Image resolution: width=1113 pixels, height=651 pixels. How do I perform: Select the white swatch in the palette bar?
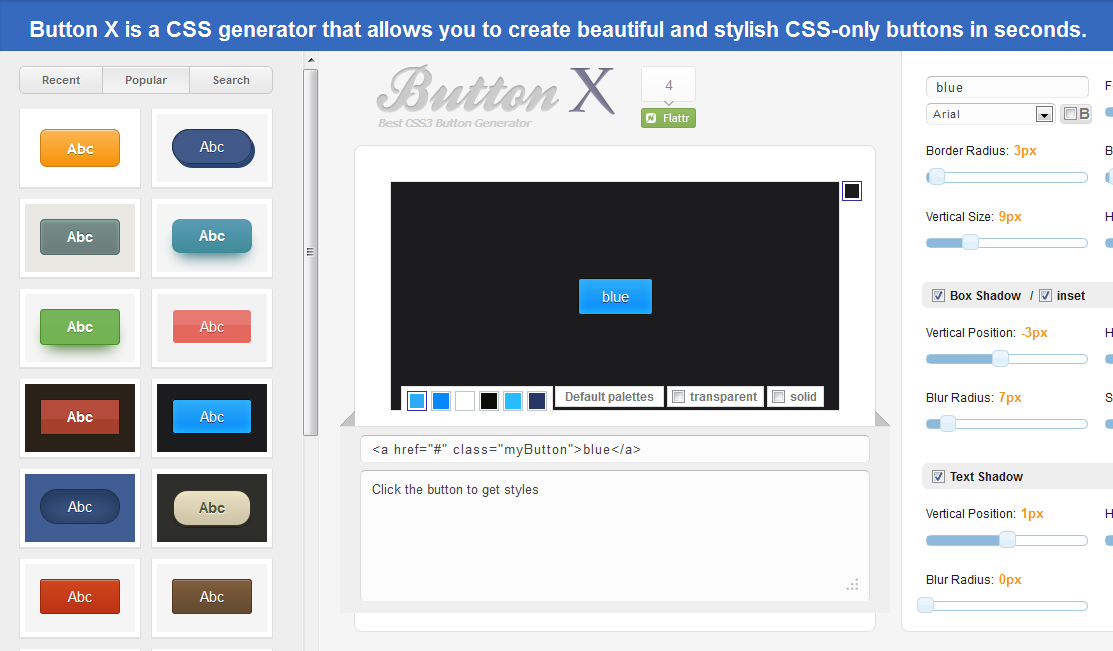coord(464,400)
